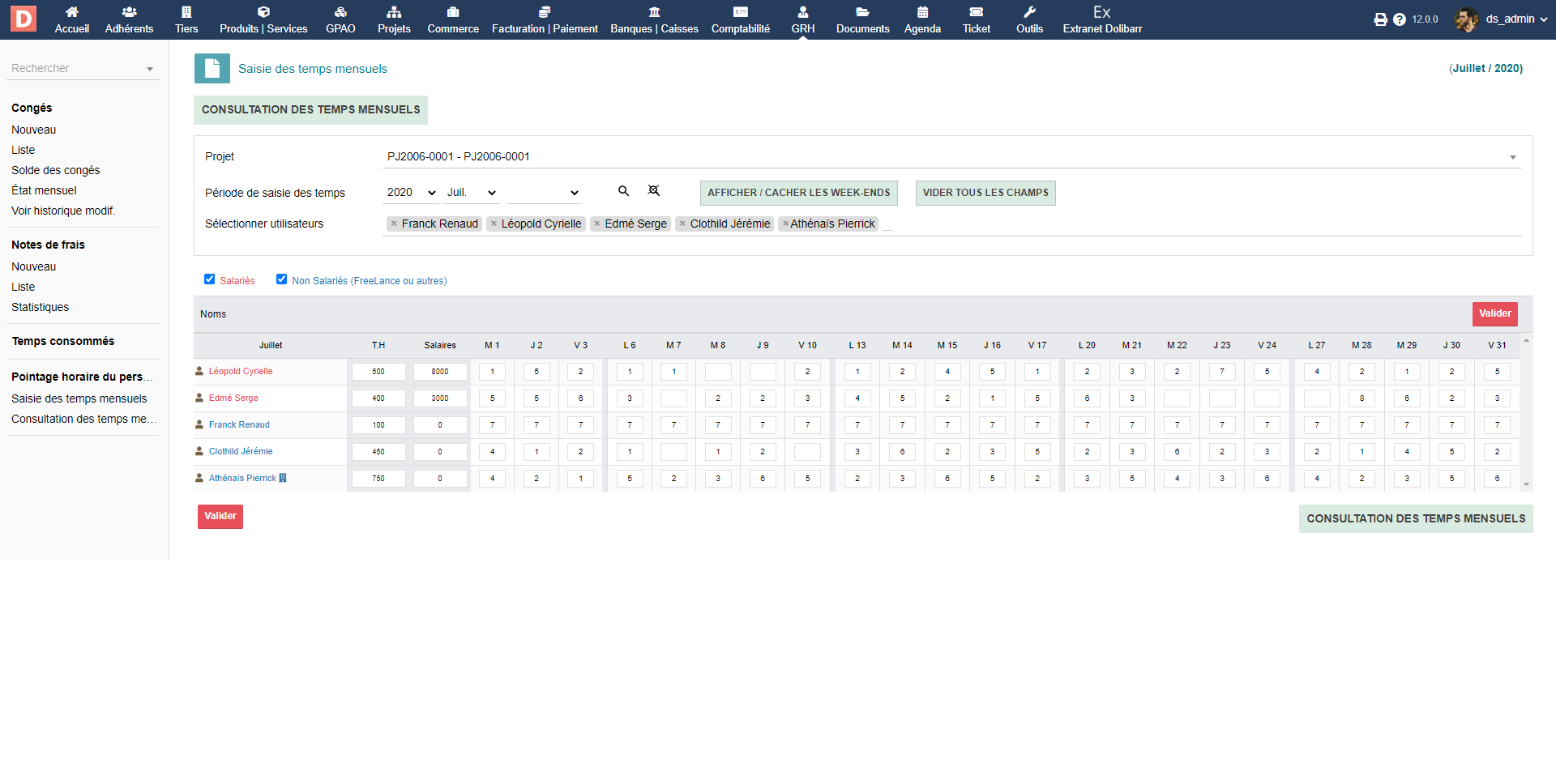Click the Dolibarr logo icon
This screenshot has width=1556, height=784.
pos(23,19)
